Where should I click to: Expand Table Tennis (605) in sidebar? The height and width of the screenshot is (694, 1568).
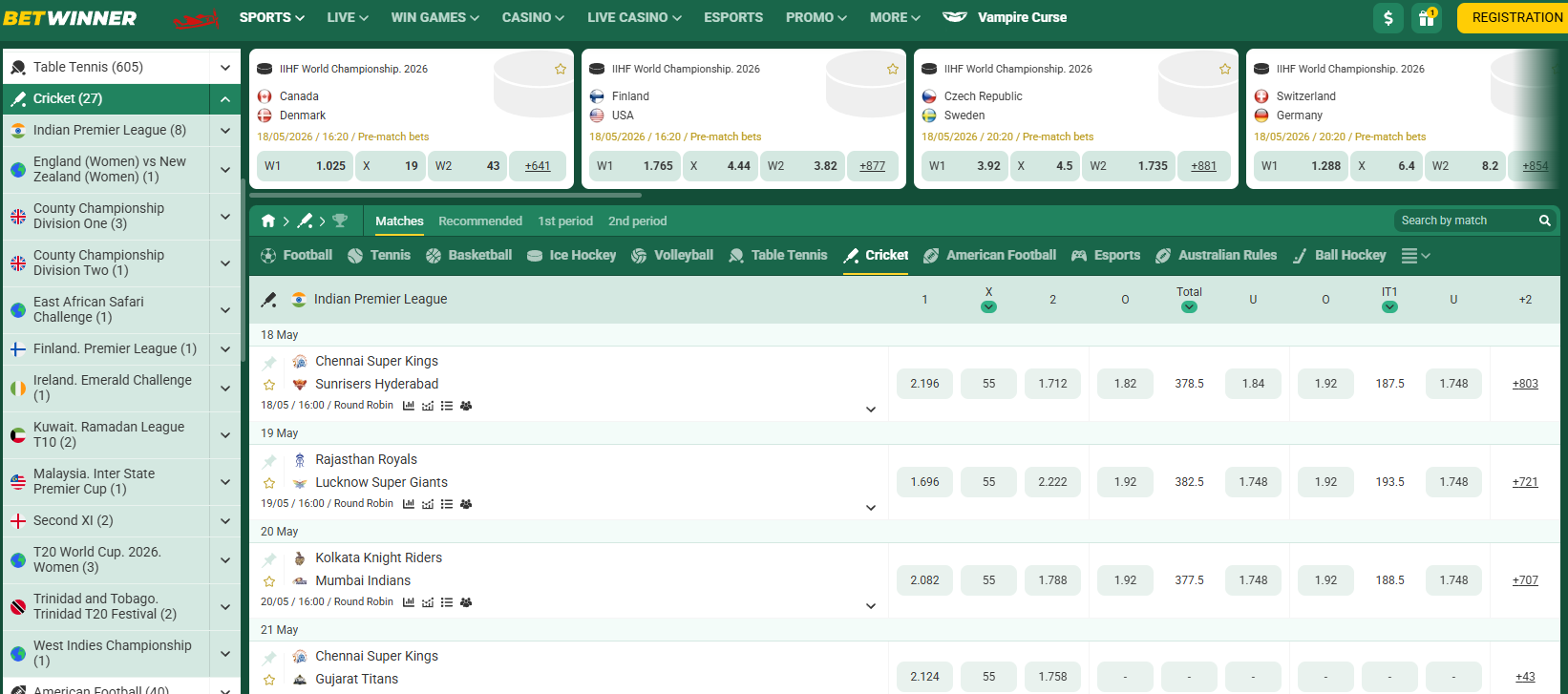(225, 67)
